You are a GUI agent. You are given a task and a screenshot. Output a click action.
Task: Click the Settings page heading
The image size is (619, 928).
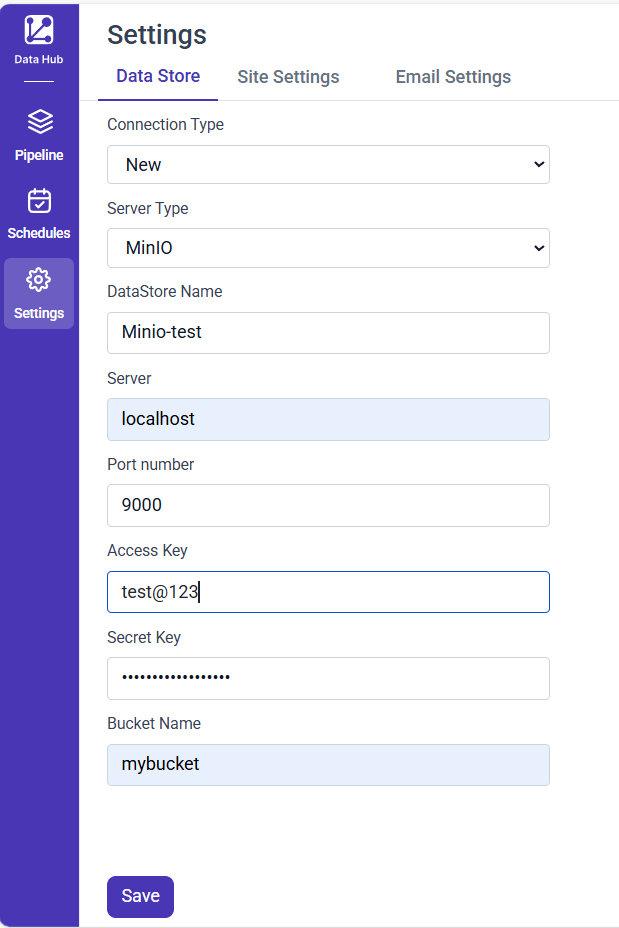(x=157, y=35)
